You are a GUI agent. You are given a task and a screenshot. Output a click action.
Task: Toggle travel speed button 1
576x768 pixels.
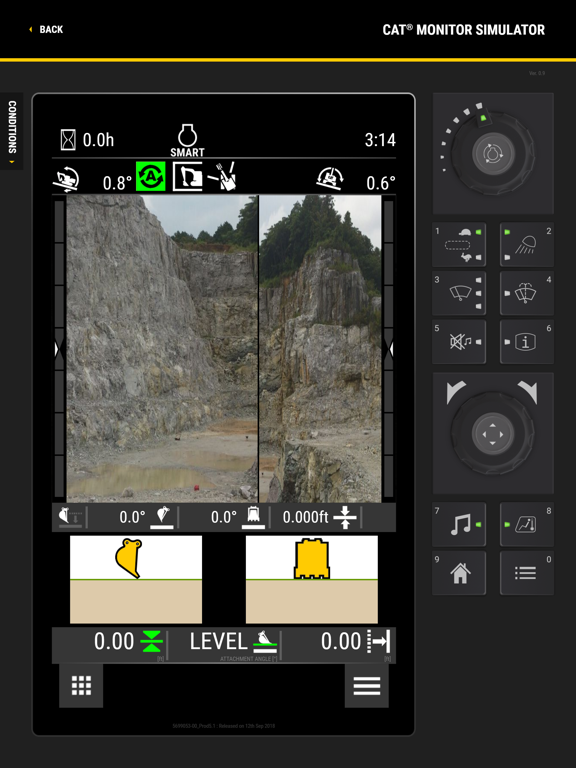[459, 244]
